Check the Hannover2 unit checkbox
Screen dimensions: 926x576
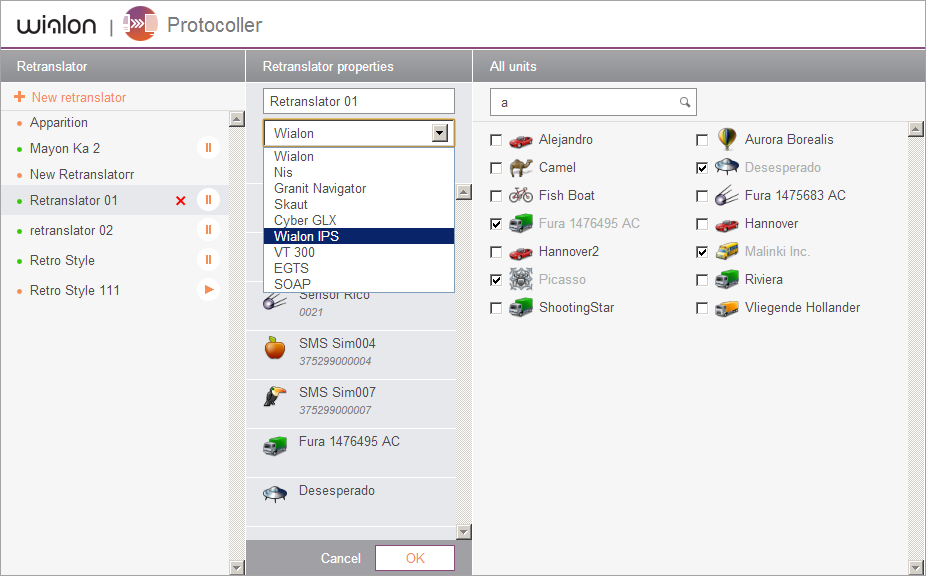click(496, 252)
